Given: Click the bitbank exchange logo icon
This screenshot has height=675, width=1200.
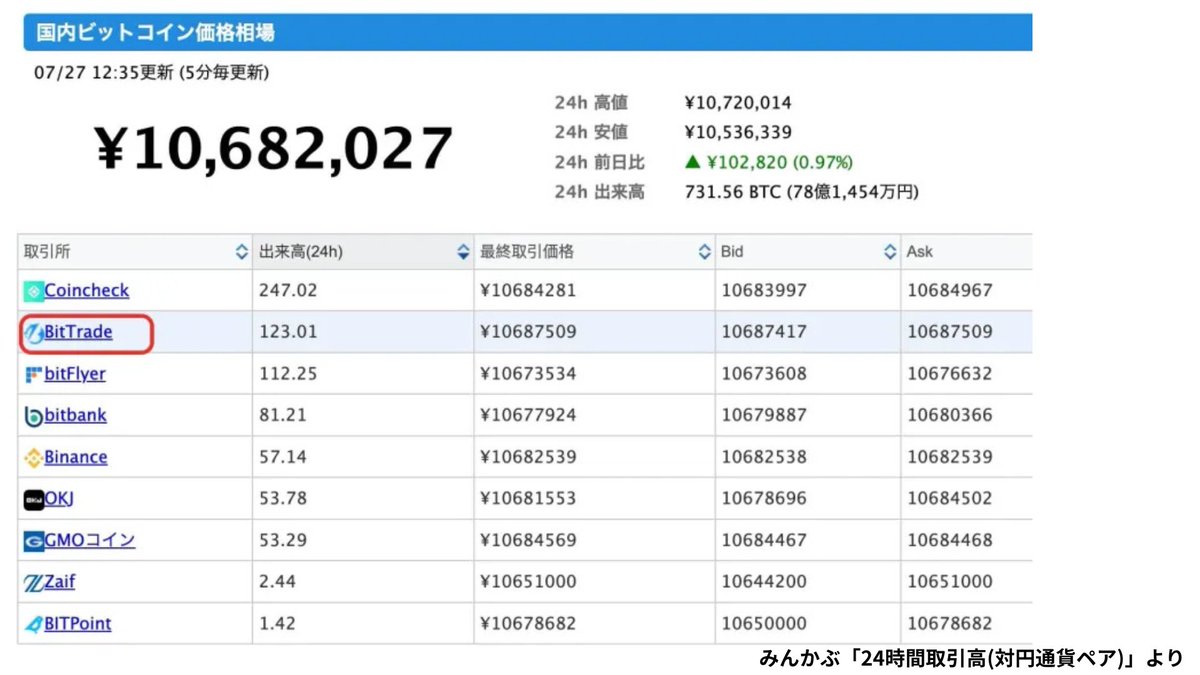Looking at the screenshot, I should 33,417.
